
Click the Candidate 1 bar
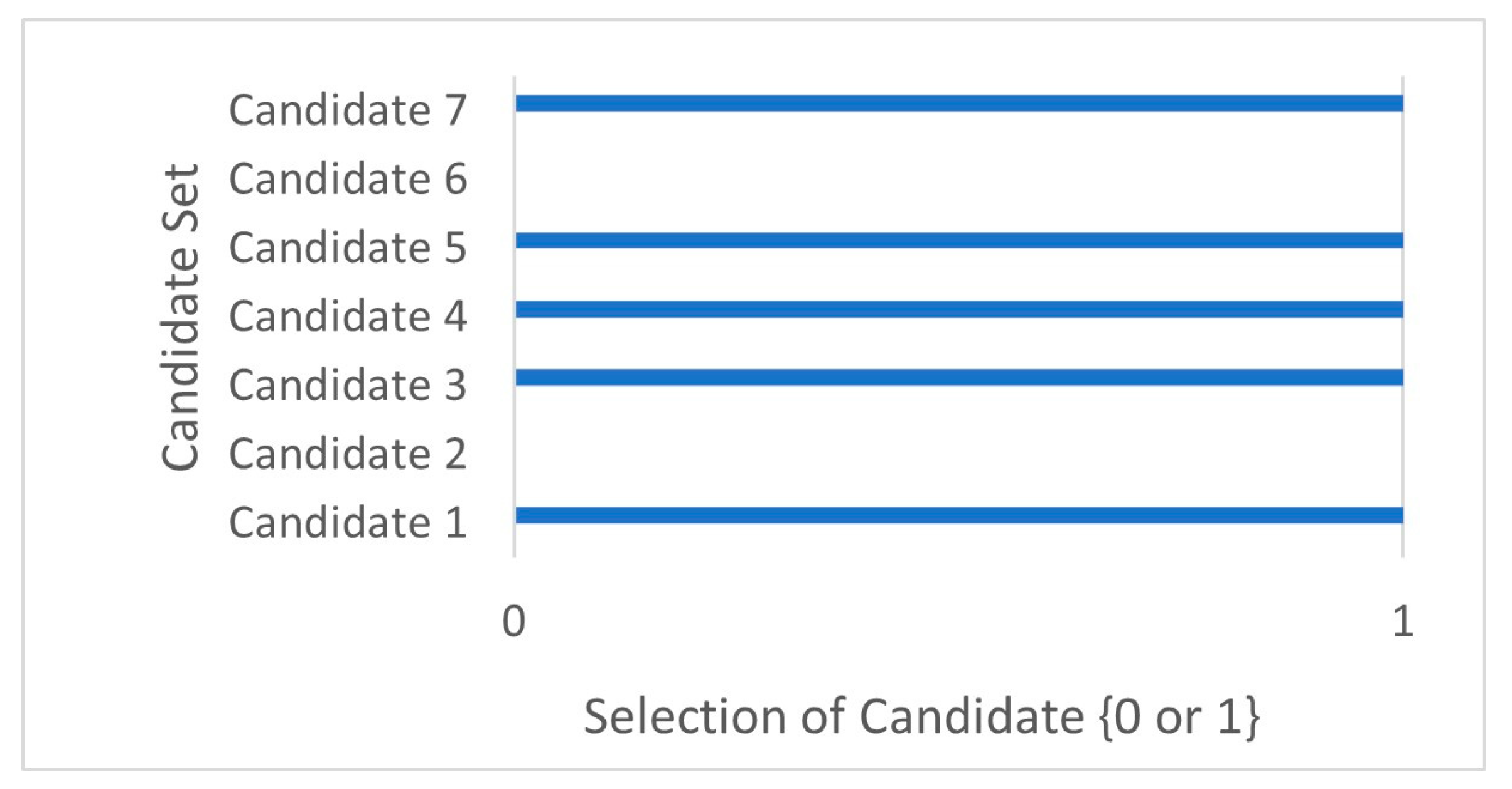click(958, 515)
